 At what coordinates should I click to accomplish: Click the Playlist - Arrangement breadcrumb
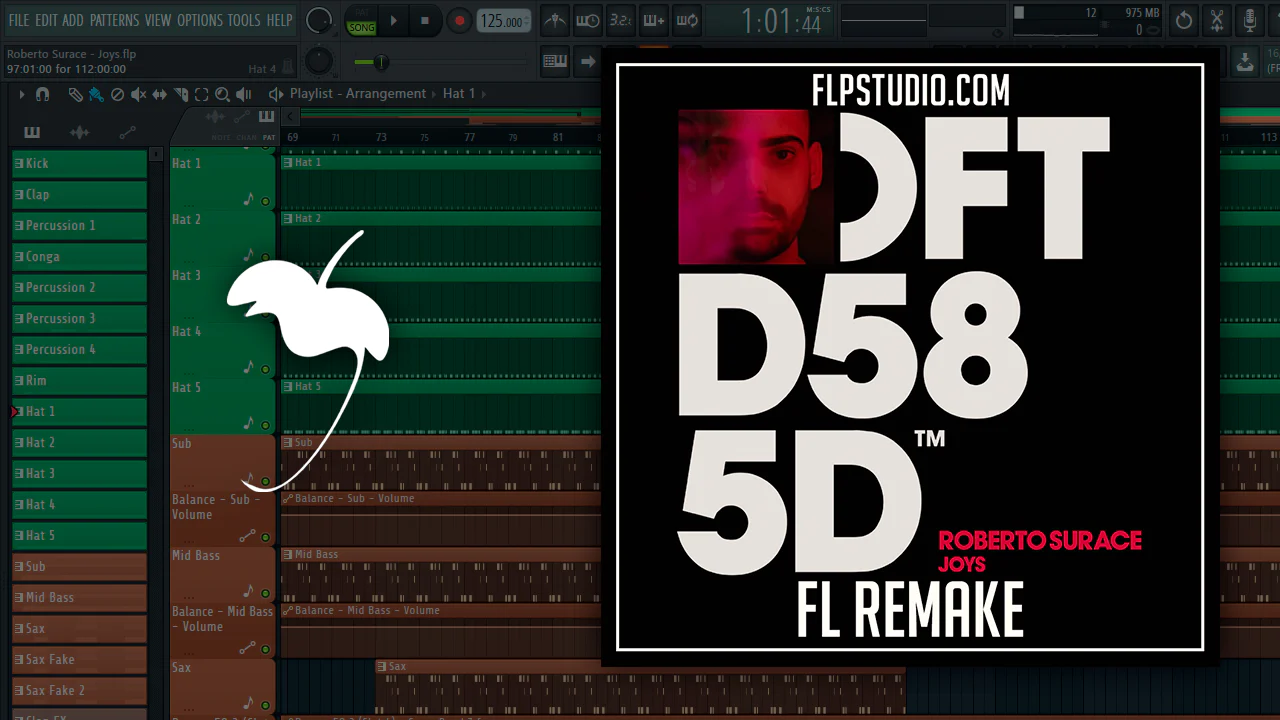(358, 94)
